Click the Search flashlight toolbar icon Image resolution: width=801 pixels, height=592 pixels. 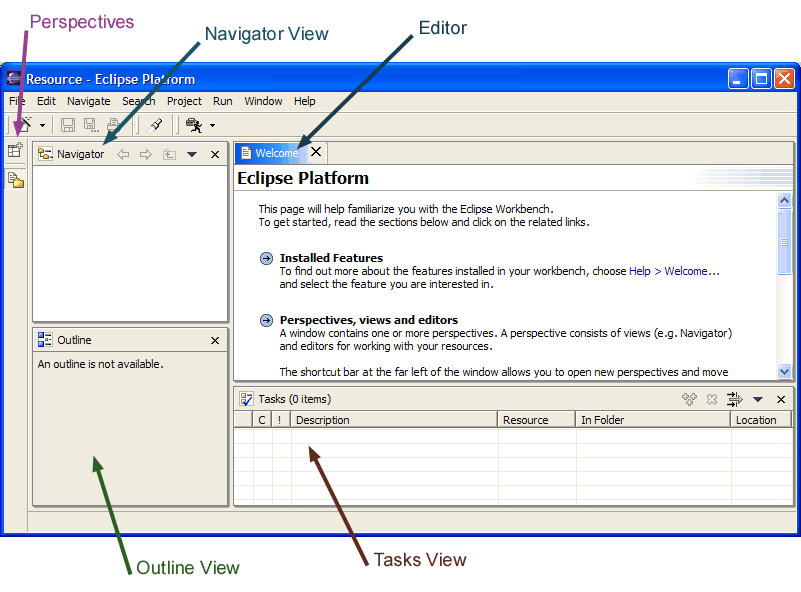(155, 125)
